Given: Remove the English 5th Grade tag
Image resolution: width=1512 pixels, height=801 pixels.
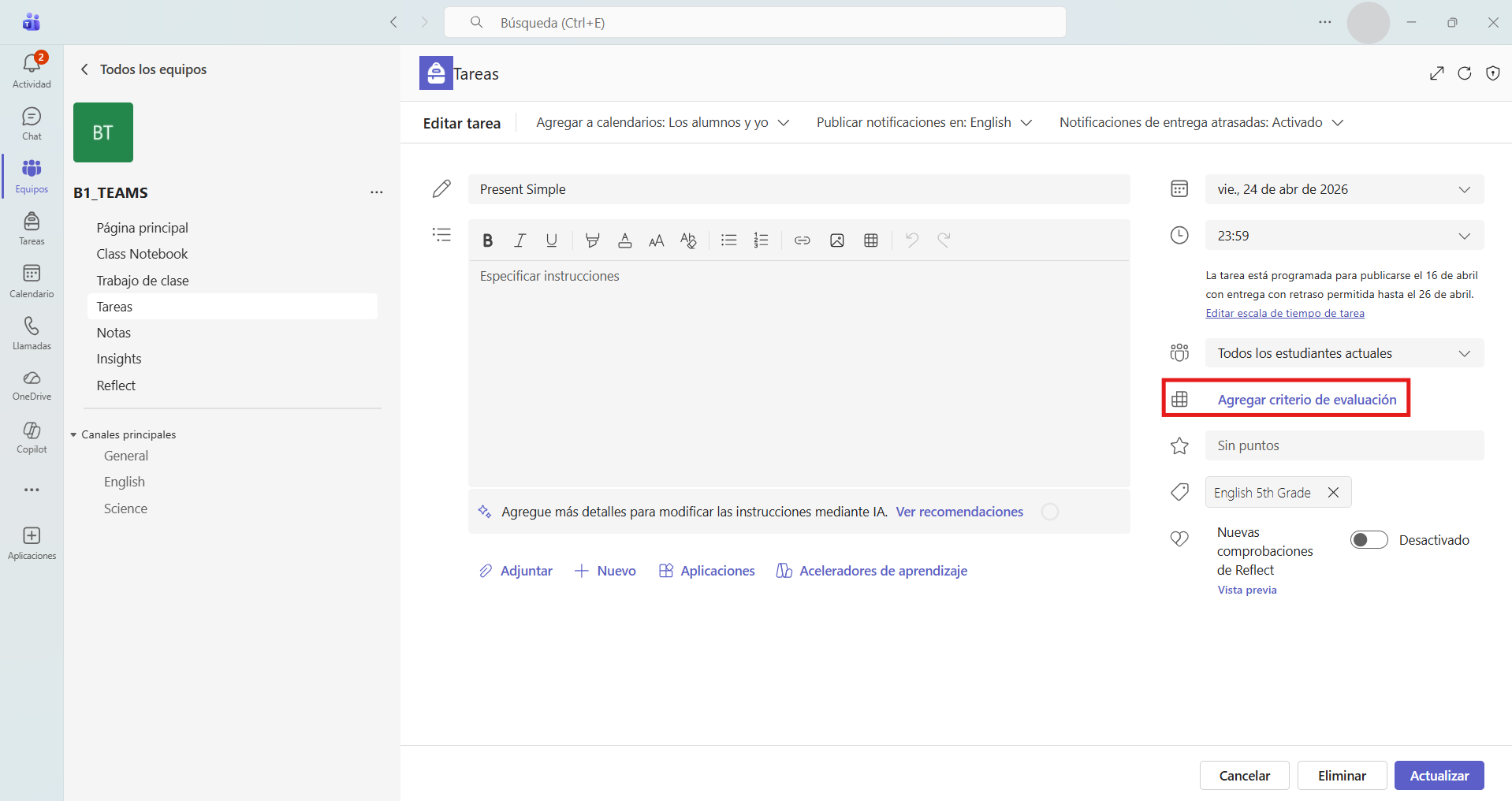Looking at the screenshot, I should tap(1333, 493).
